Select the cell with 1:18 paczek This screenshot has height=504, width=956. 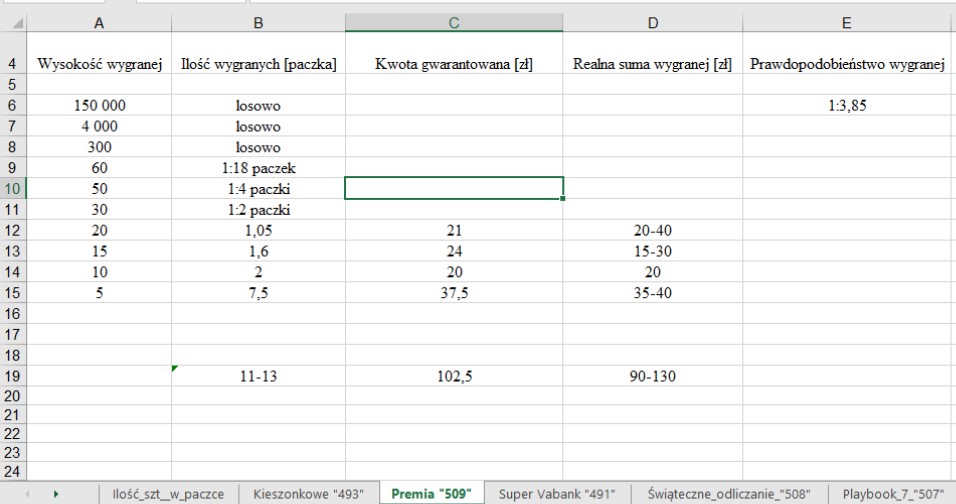(258, 168)
